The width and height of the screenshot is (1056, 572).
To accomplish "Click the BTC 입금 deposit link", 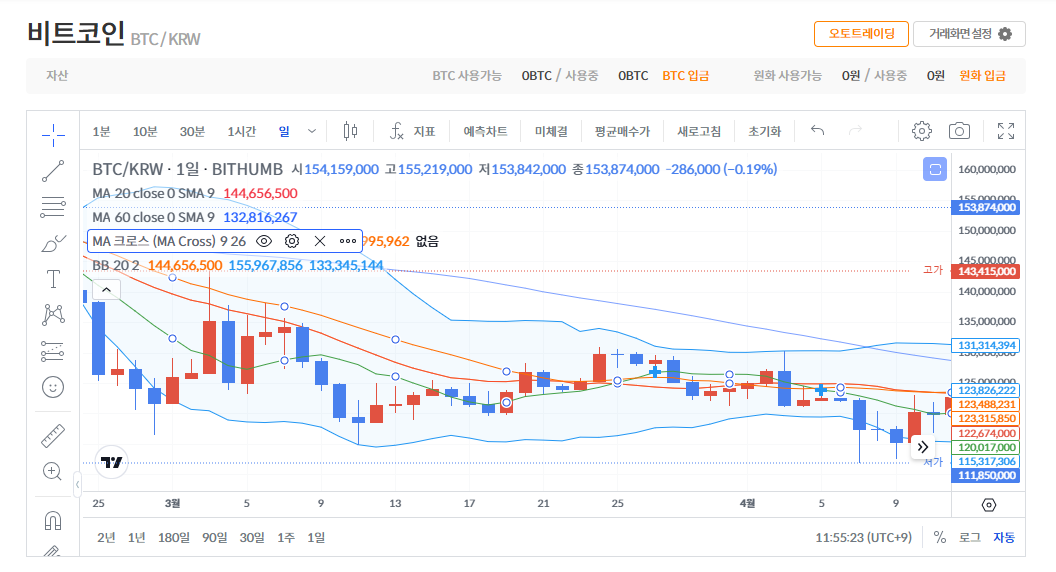I will [686, 75].
